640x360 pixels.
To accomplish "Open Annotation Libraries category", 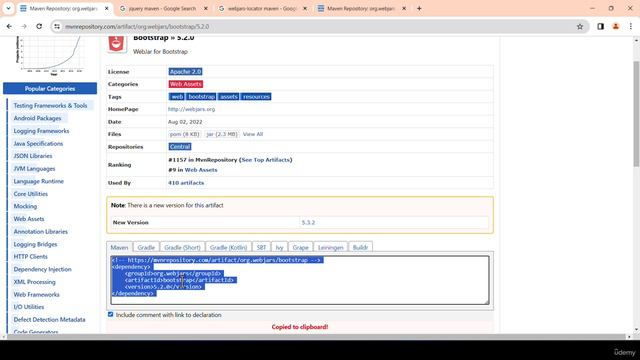I will click(40, 231).
